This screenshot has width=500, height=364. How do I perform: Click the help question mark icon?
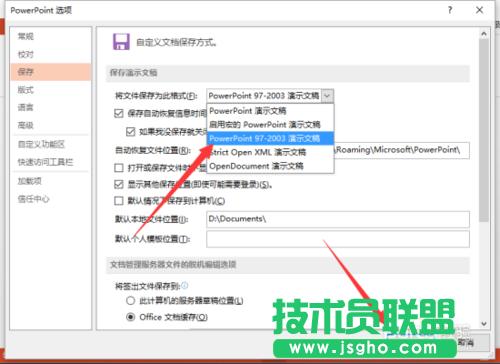(x=450, y=10)
